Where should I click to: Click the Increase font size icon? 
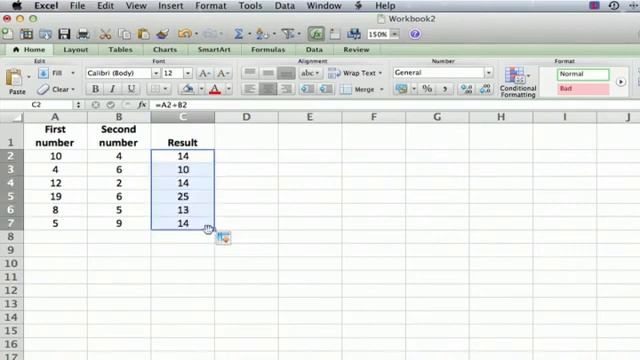(x=204, y=73)
